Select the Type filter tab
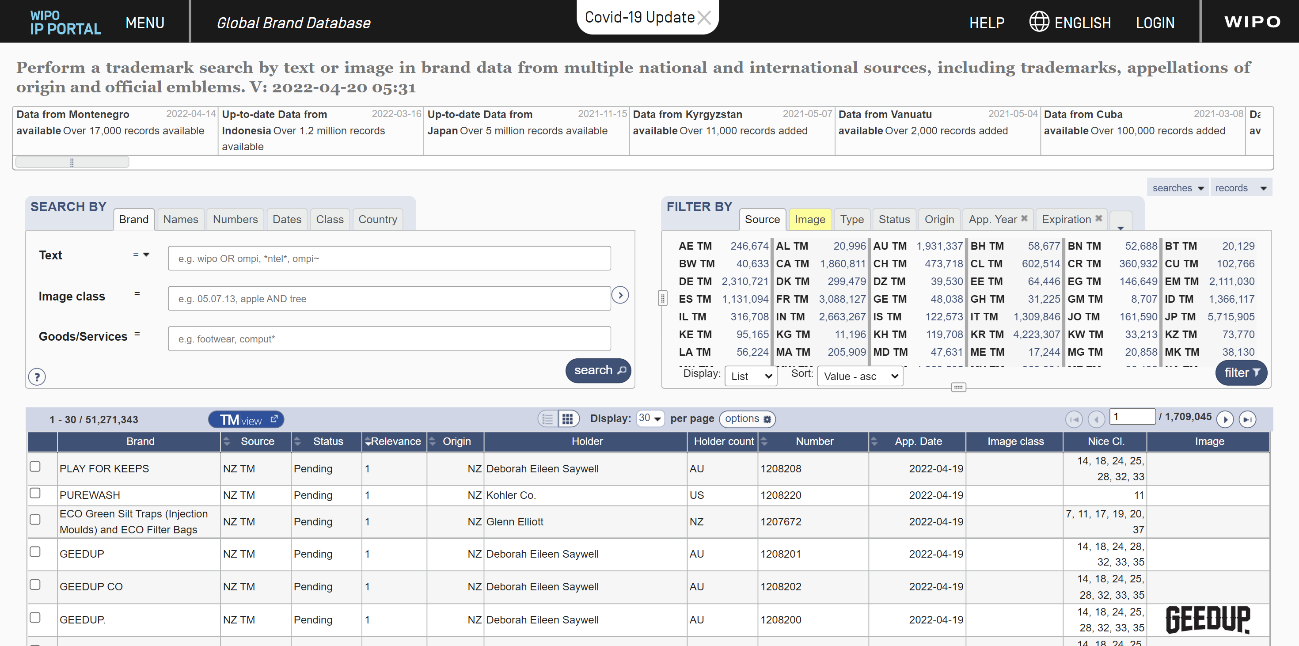 [x=852, y=219]
